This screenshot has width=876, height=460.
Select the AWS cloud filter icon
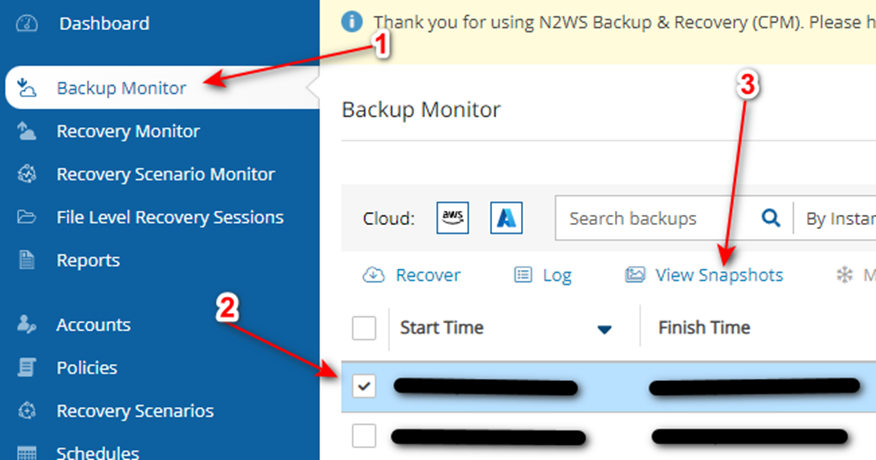(453, 217)
